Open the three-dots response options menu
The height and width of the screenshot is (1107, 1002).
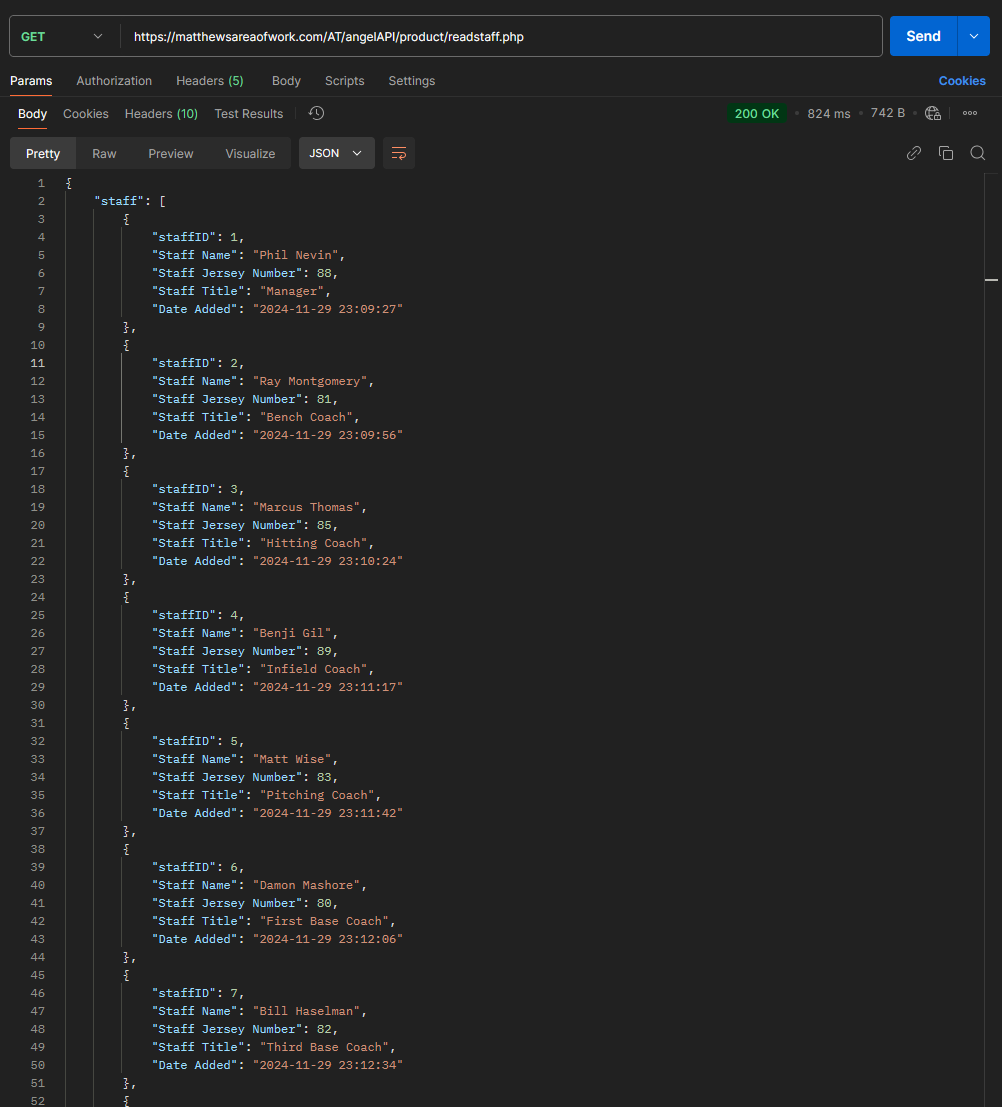point(970,113)
